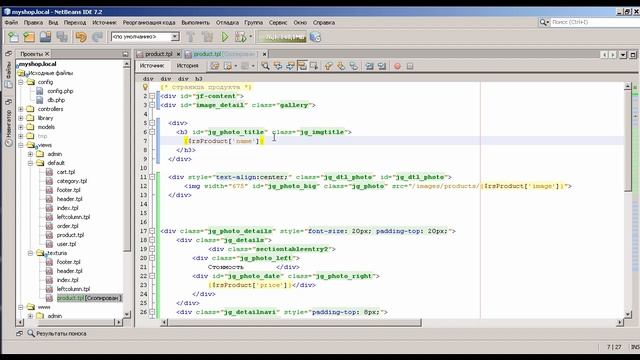Click the editor Find Selection magnifier icon
Screen dimensions: 640x360
[x=265, y=66]
